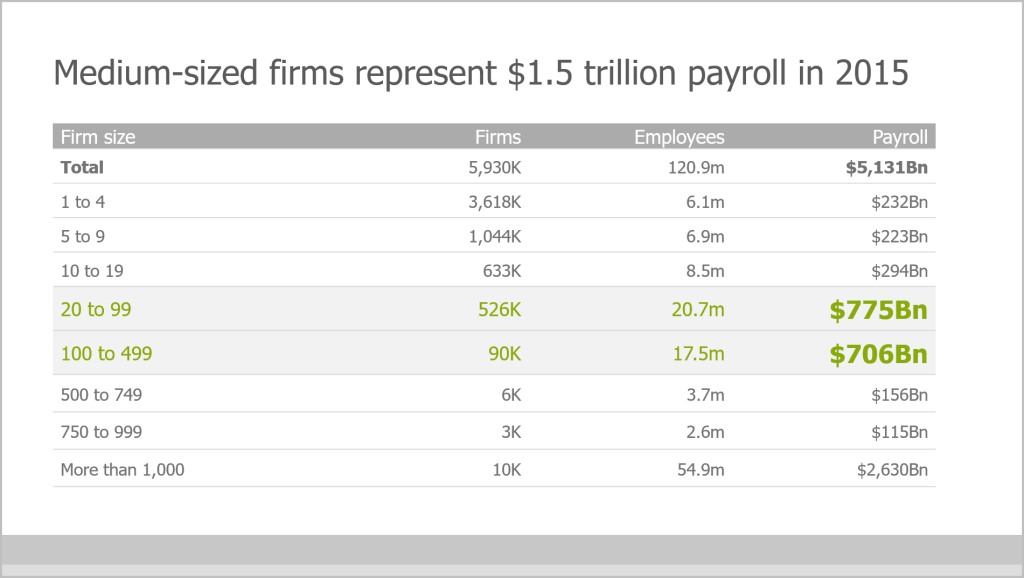Select the 17.5m employees value
The width and height of the screenshot is (1024, 578).
[x=697, y=353]
